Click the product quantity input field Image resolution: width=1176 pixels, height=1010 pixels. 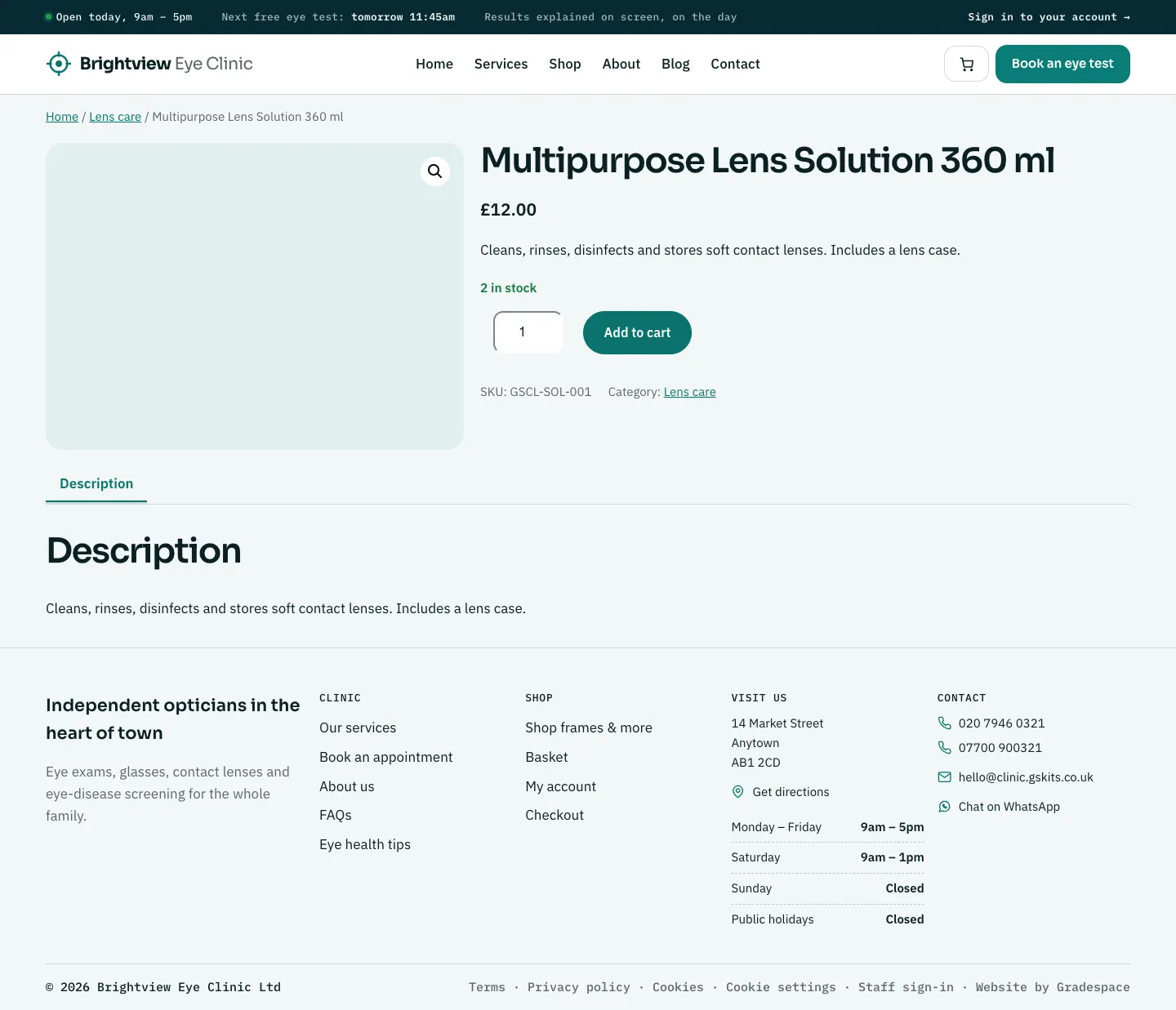click(528, 332)
